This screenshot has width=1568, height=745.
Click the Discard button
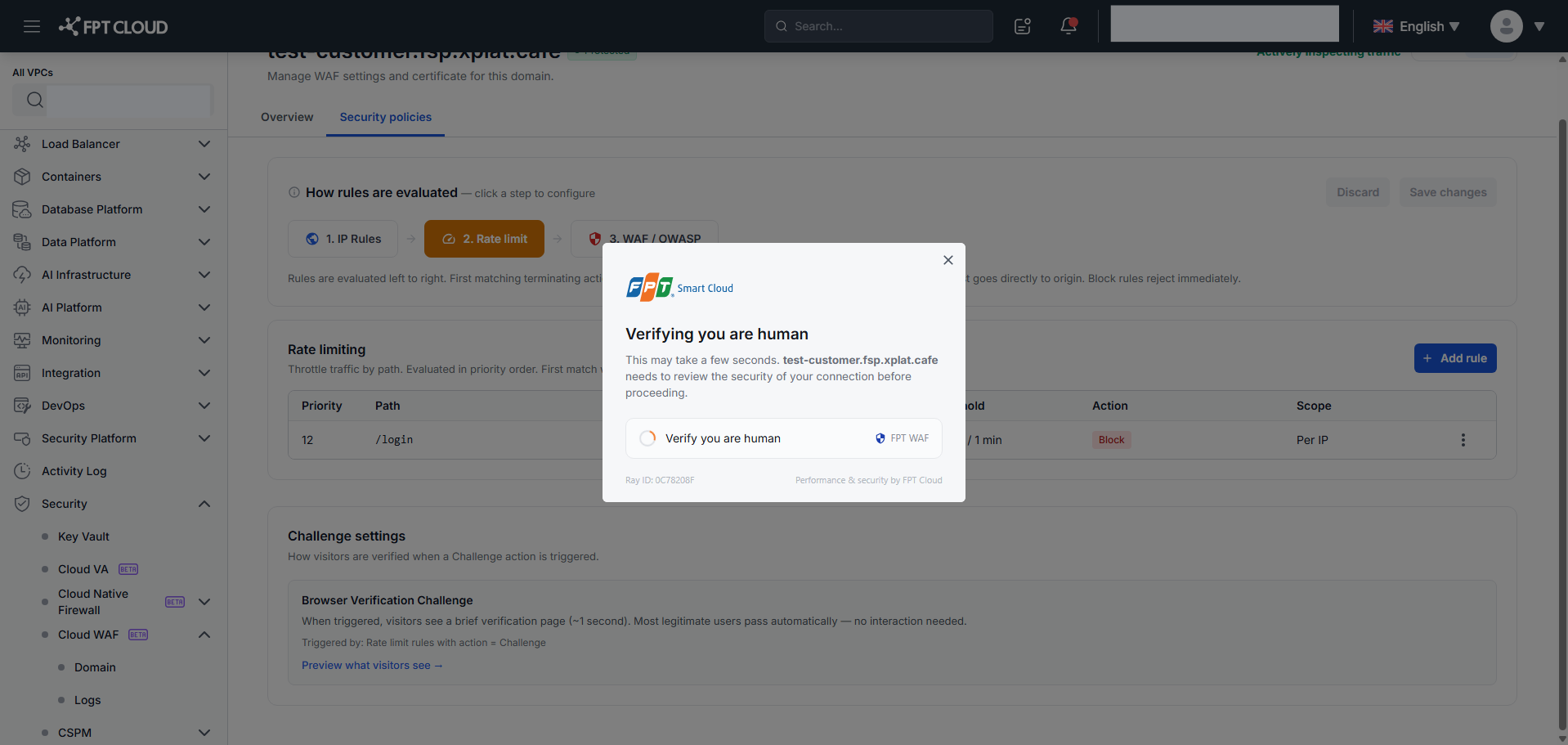click(x=1358, y=192)
